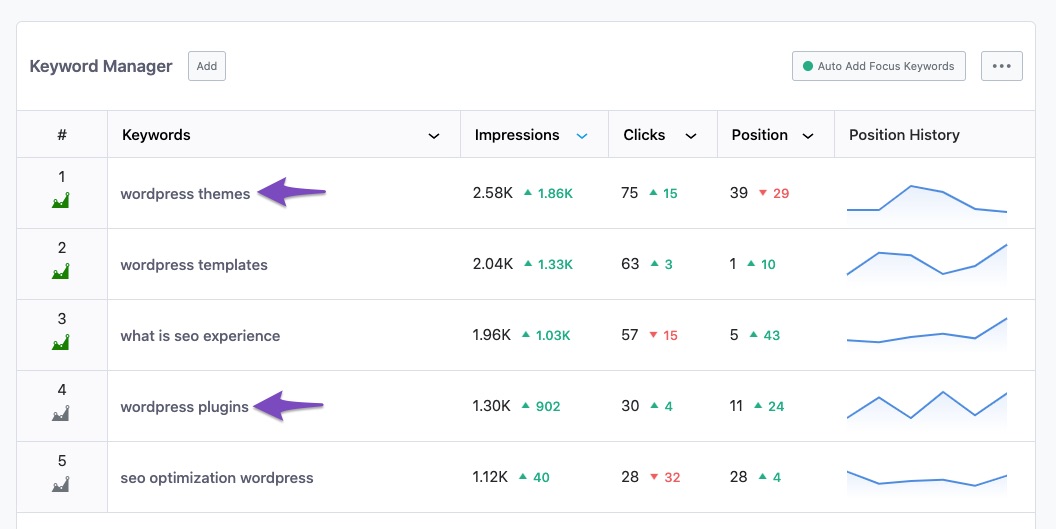Click the gray chart icon in row 5

click(x=62, y=485)
